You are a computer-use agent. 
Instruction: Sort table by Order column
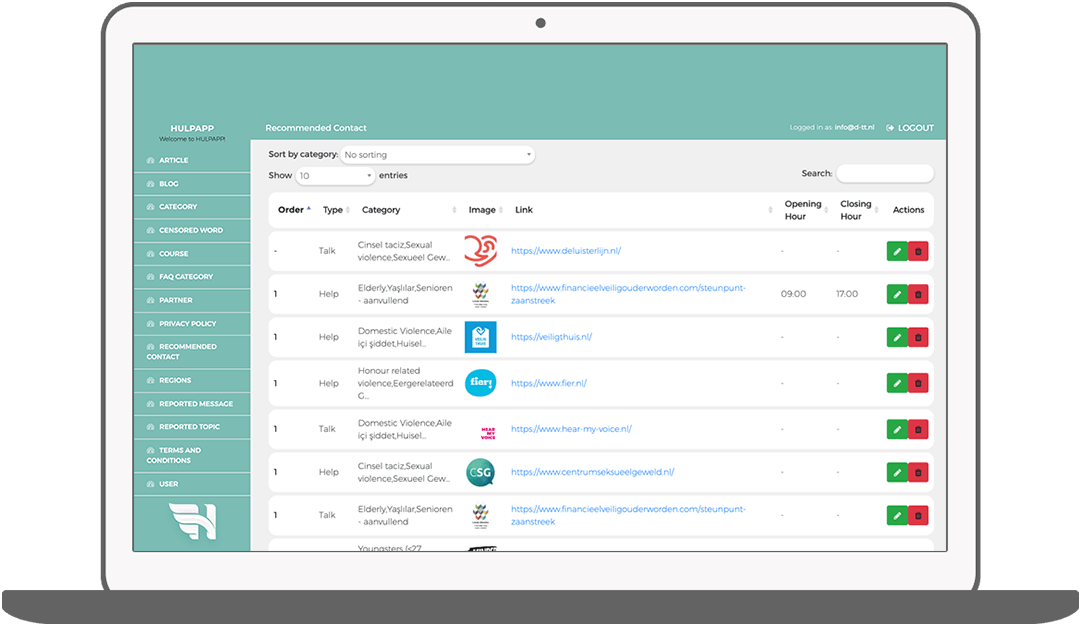pos(294,210)
